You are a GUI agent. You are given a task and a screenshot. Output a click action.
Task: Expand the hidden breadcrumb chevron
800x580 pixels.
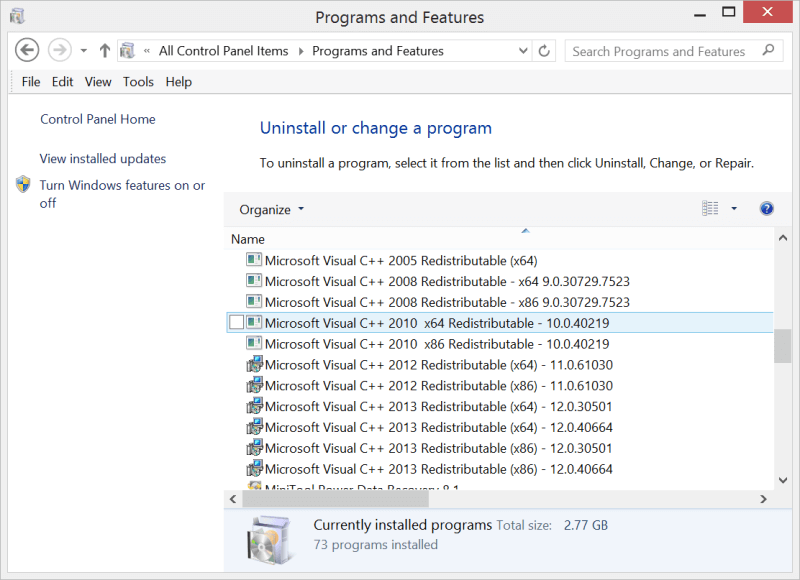[147, 51]
